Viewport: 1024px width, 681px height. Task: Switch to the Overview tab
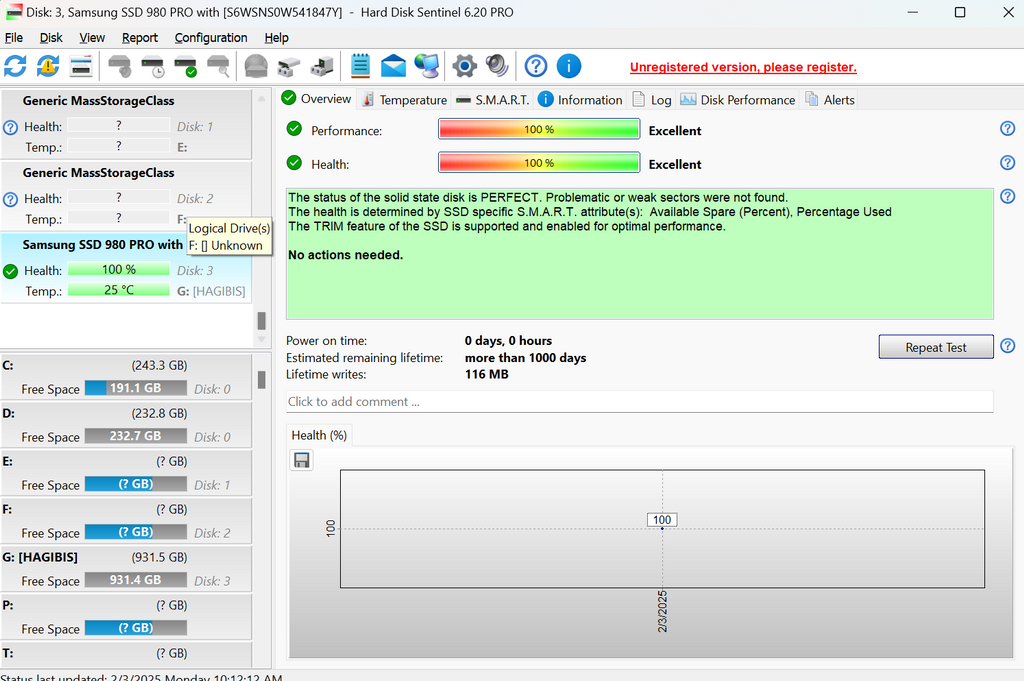click(317, 99)
